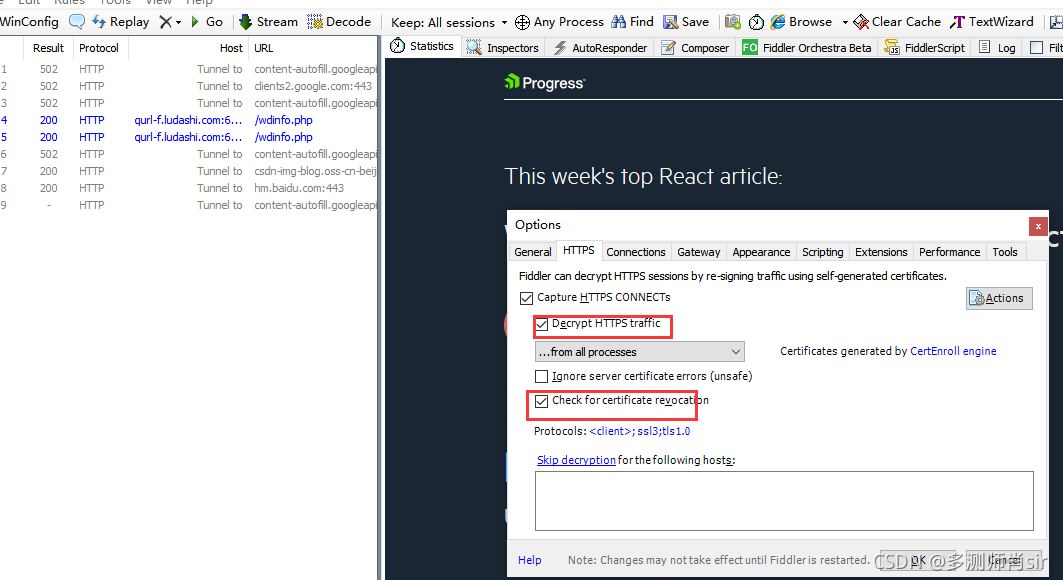The image size is (1063, 580).
Task: Click the CertEnroll engine link
Action: [x=952, y=351]
